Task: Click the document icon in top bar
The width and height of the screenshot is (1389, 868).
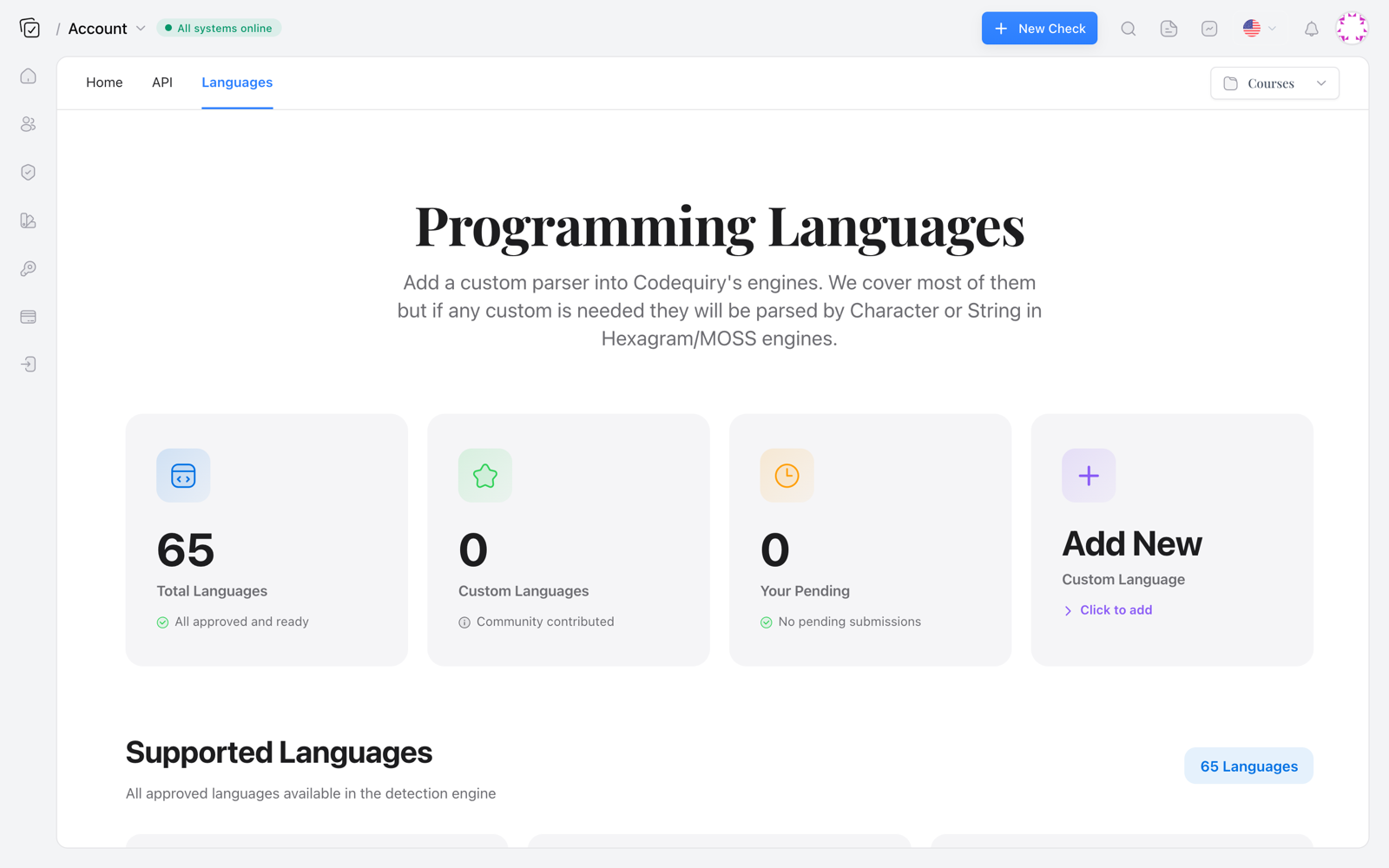Action: 1169,29
